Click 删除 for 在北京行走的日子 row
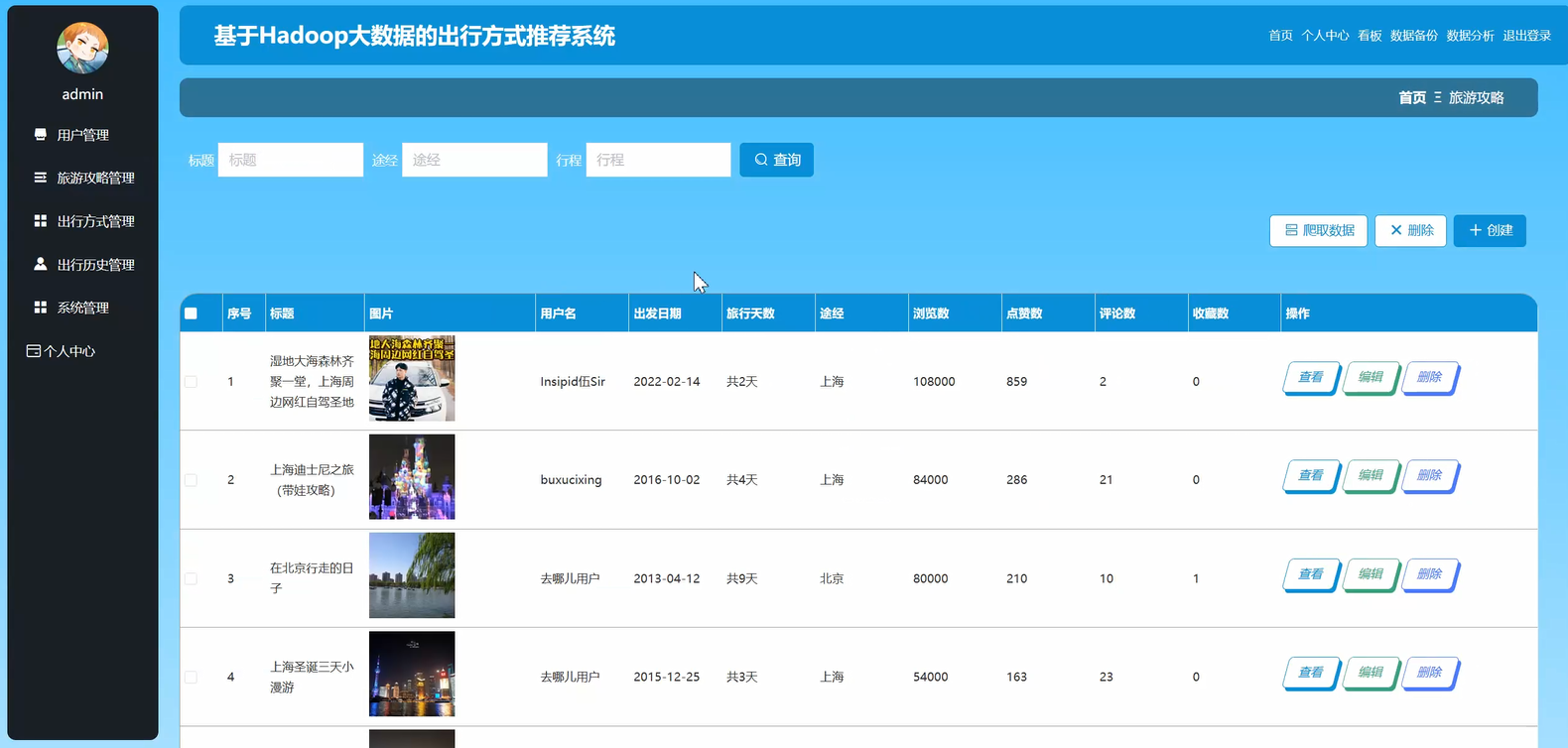The width and height of the screenshot is (1568, 748). click(x=1429, y=574)
